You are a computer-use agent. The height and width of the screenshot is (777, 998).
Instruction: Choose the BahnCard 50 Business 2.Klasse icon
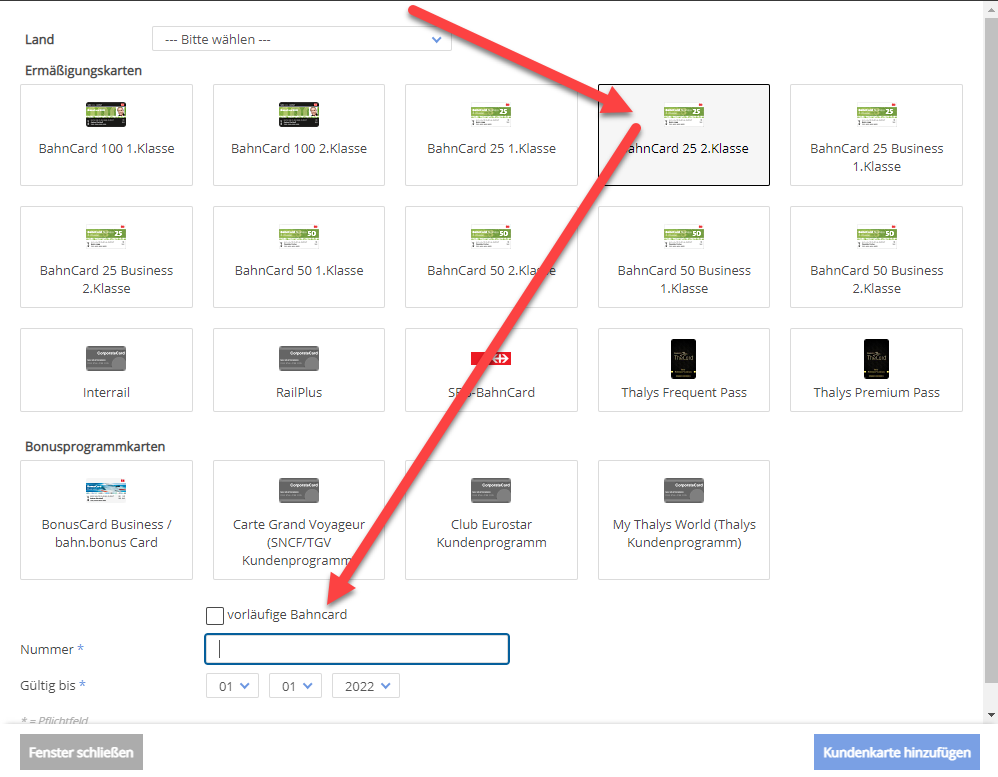coord(876,237)
